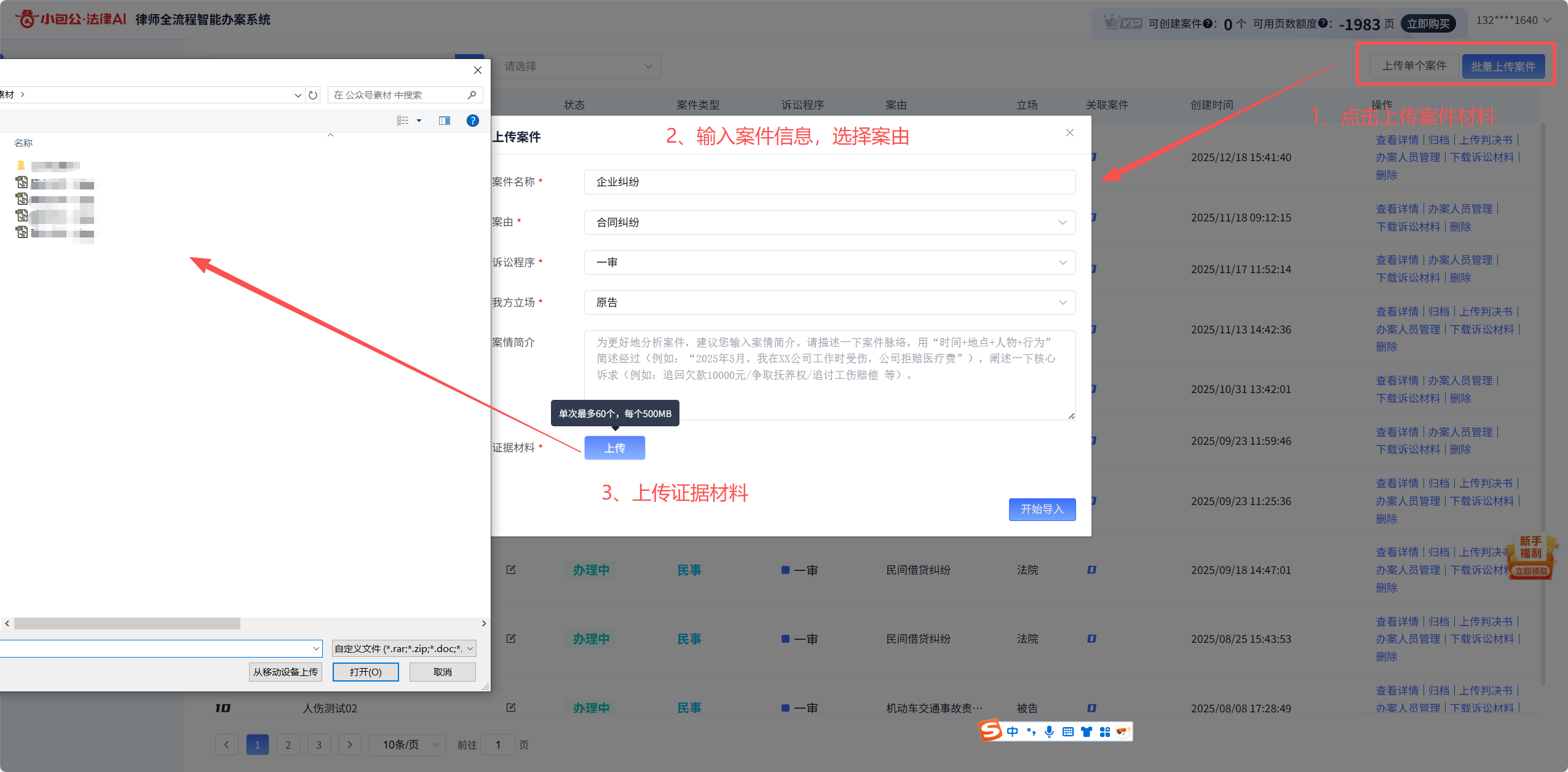Expand the 我方立场 原告 dropdown
Viewport: 1568px width, 772px height.
pyautogui.click(x=829, y=303)
